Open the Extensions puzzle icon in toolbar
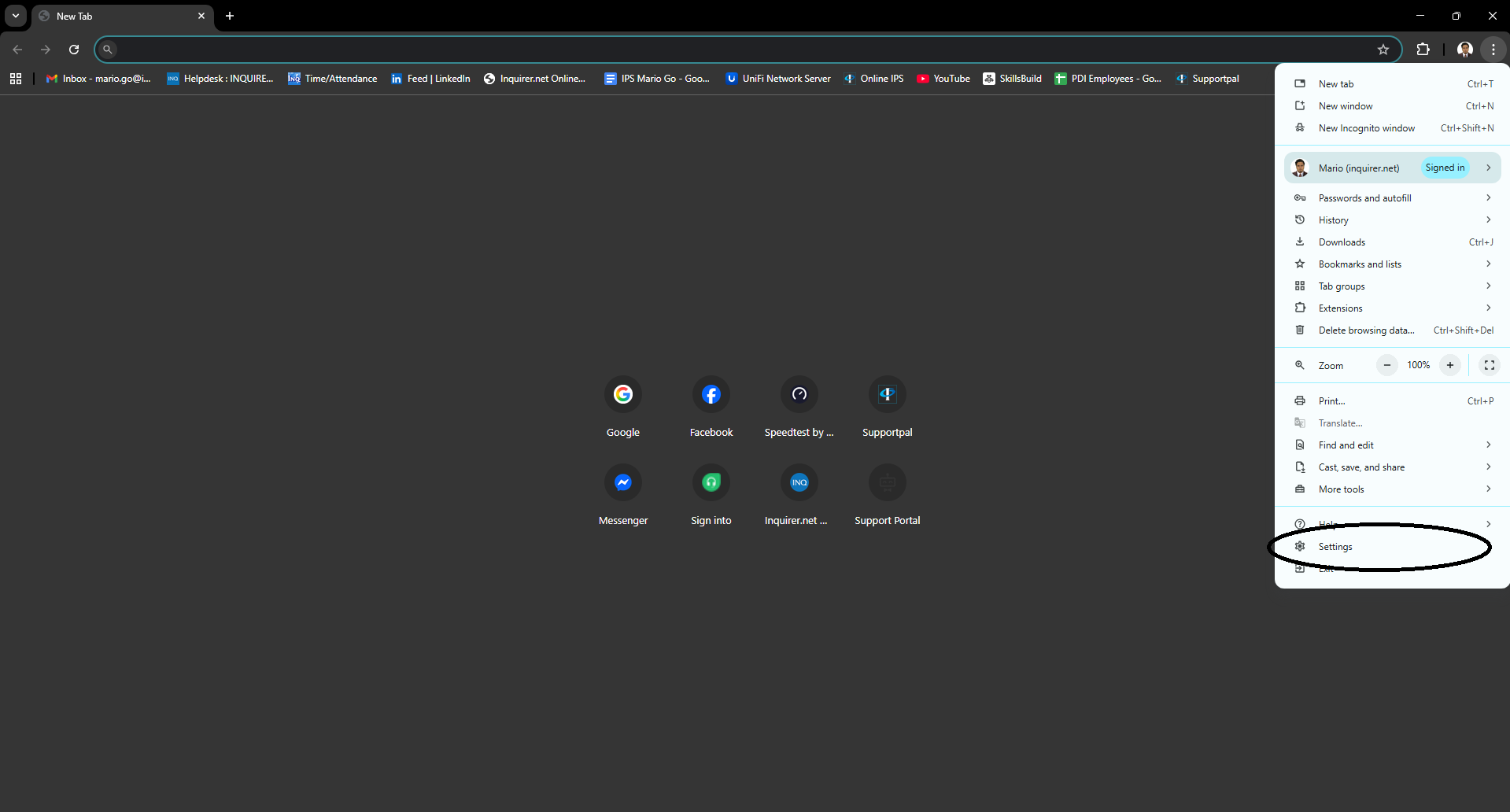1510x812 pixels. click(x=1423, y=50)
